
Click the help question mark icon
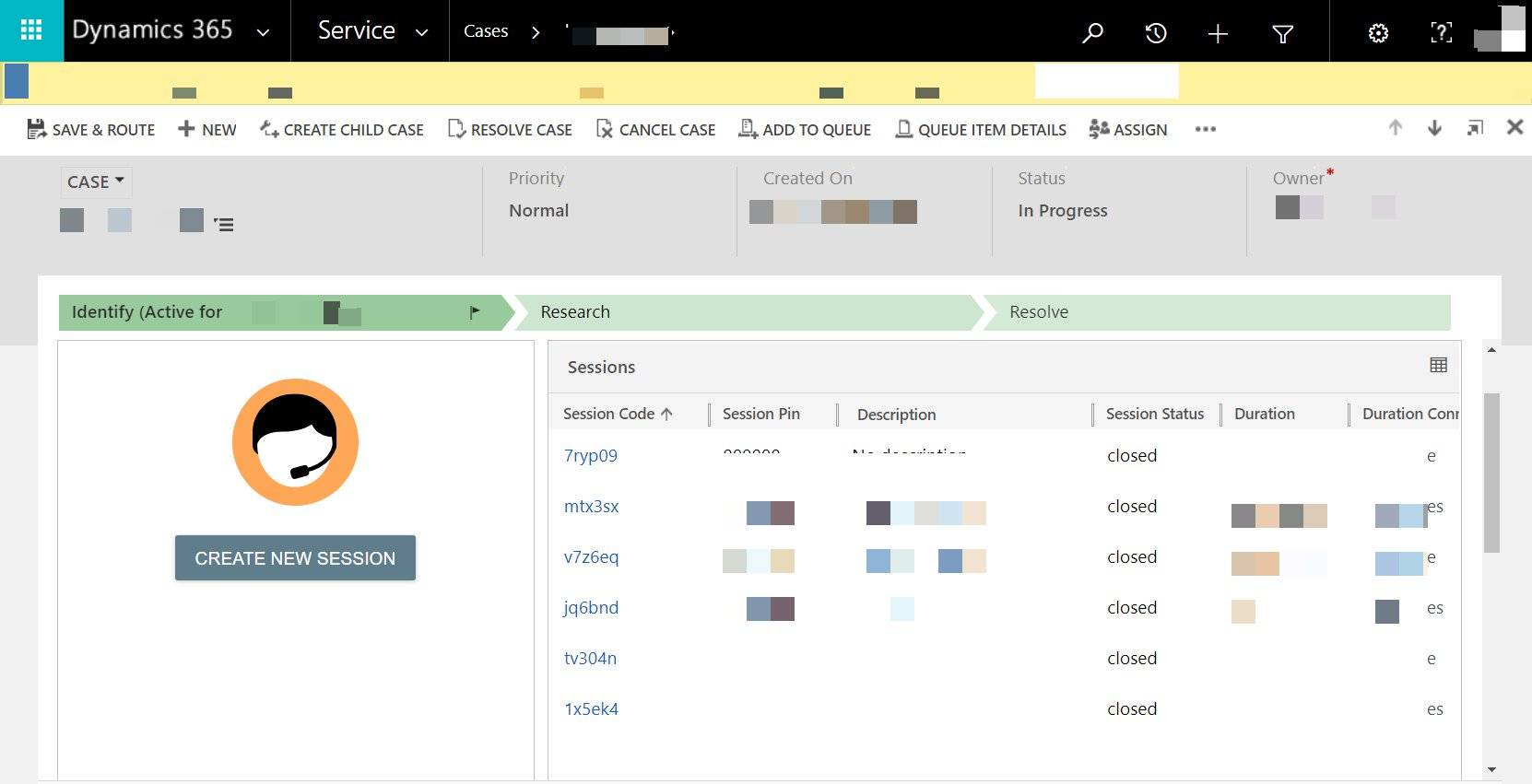[x=1441, y=33]
